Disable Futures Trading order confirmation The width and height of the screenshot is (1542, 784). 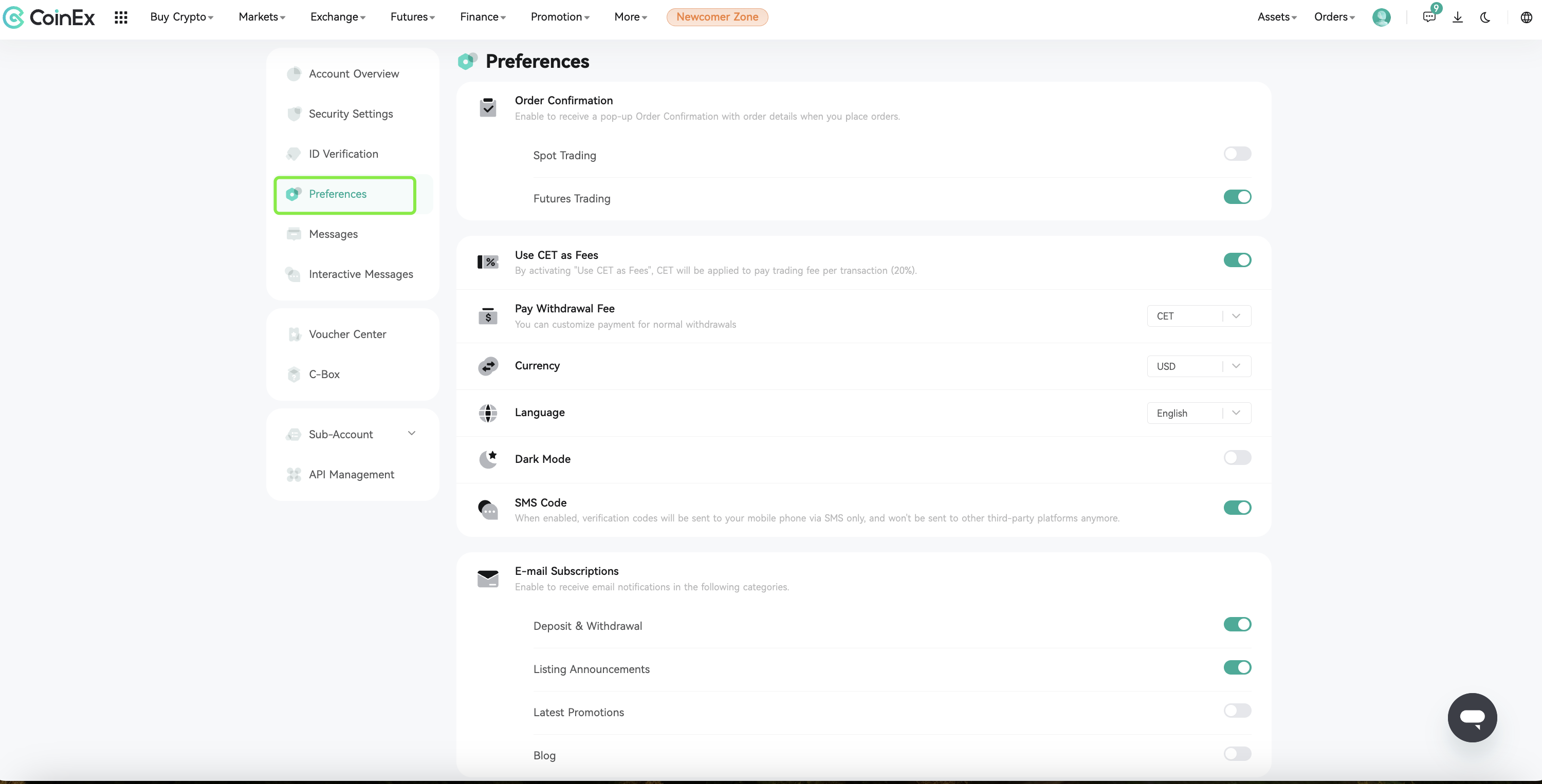coord(1237,197)
